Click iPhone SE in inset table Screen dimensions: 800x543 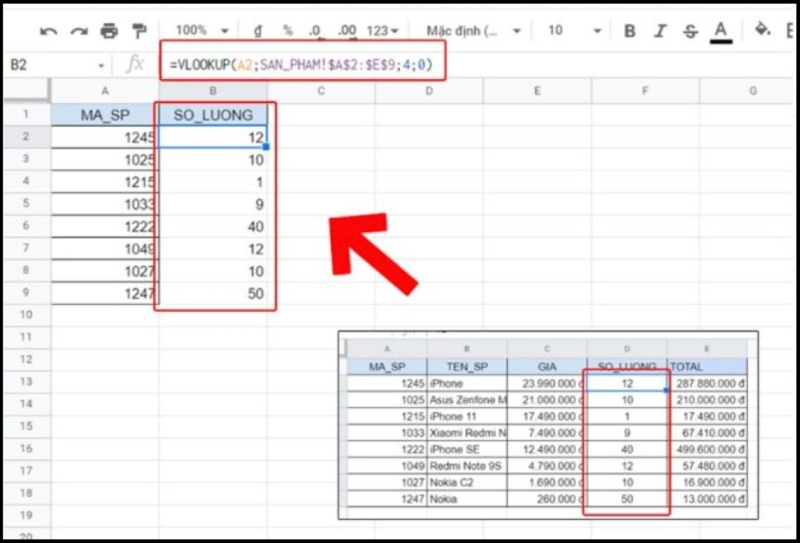467,450
